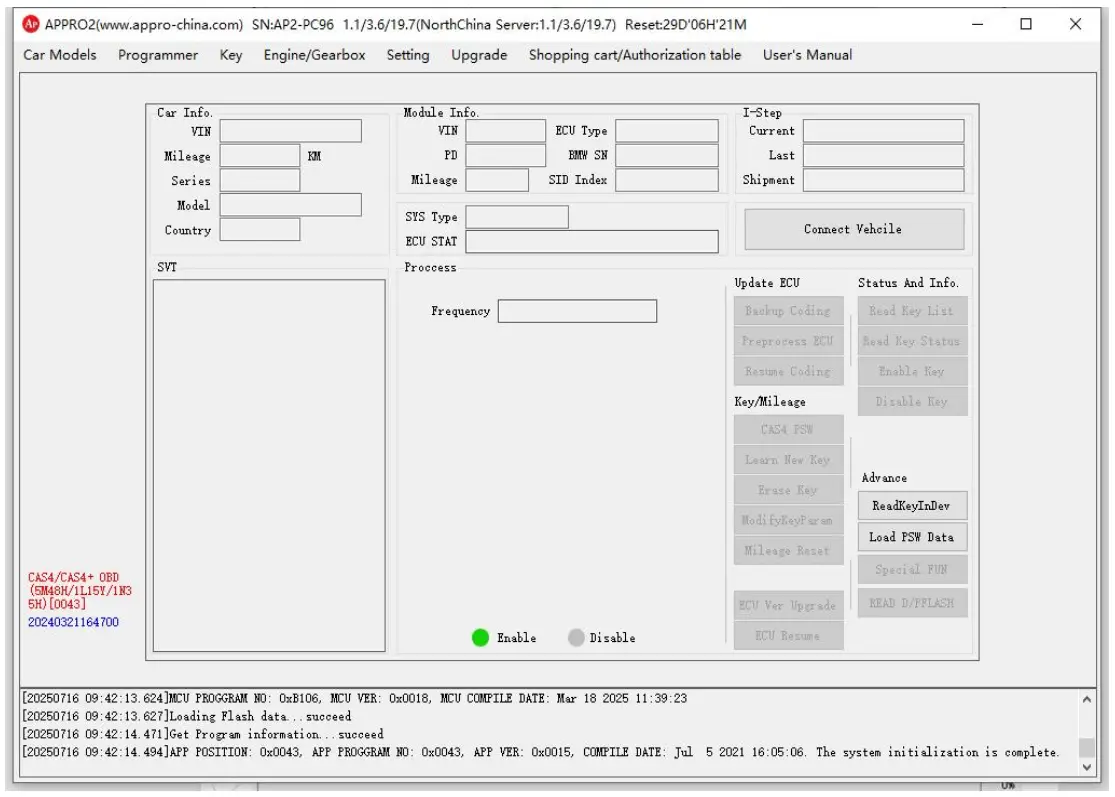1115x797 pixels.
Task: Click the APPRO2 app logo icon
Action: tap(31, 24)
